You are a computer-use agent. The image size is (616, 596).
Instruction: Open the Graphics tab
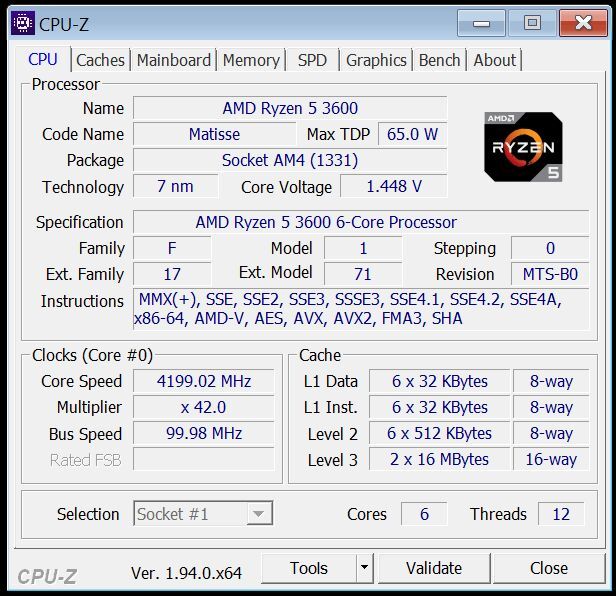click(376, 60)
